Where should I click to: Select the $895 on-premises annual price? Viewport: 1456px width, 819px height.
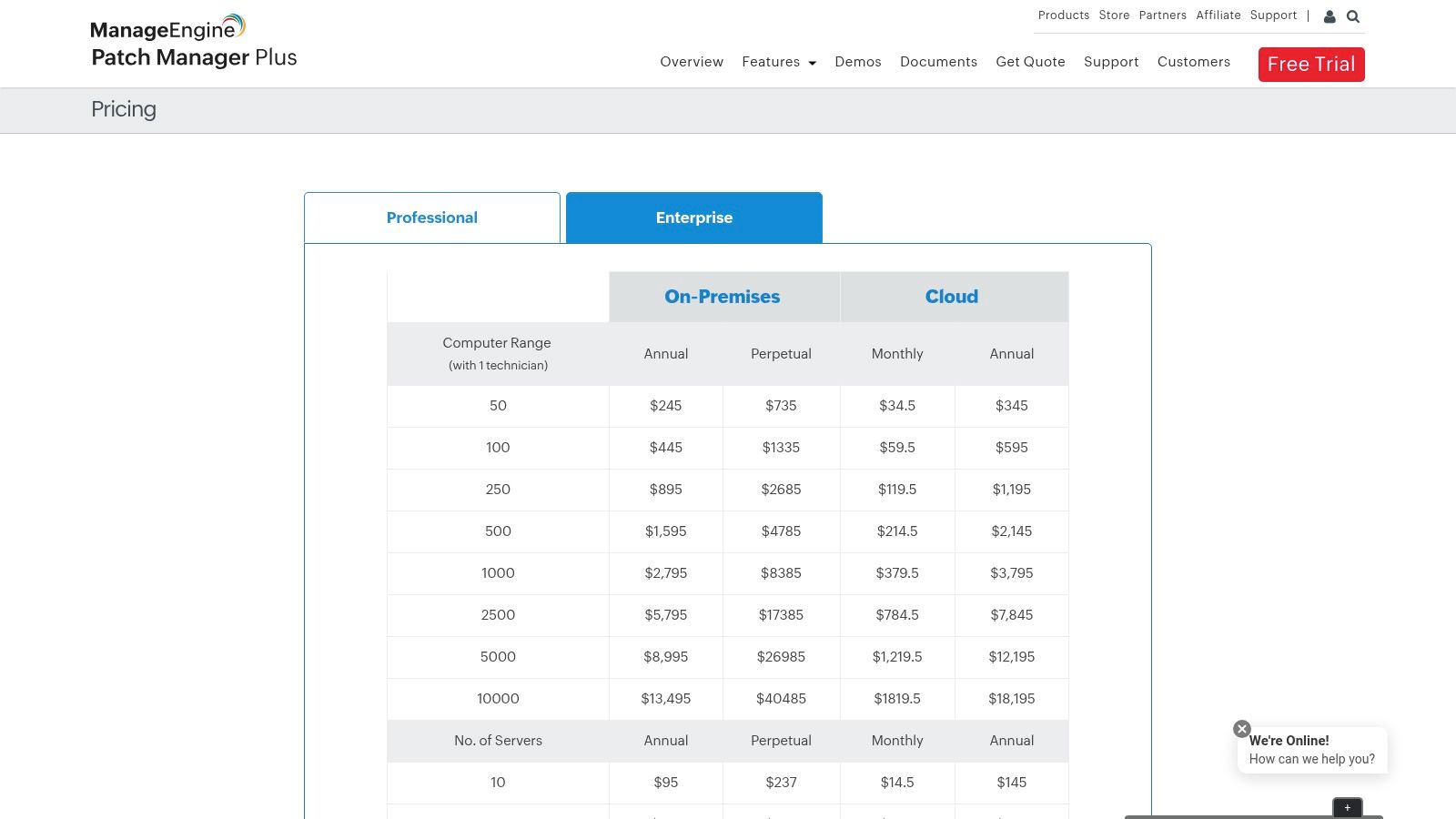coord(666,490)
